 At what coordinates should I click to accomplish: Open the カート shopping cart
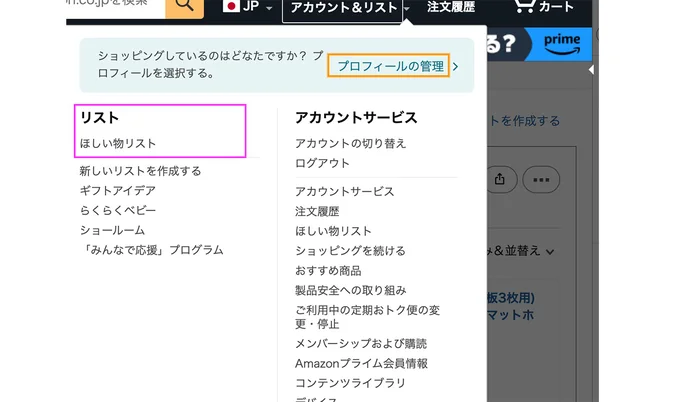point(544,7)
